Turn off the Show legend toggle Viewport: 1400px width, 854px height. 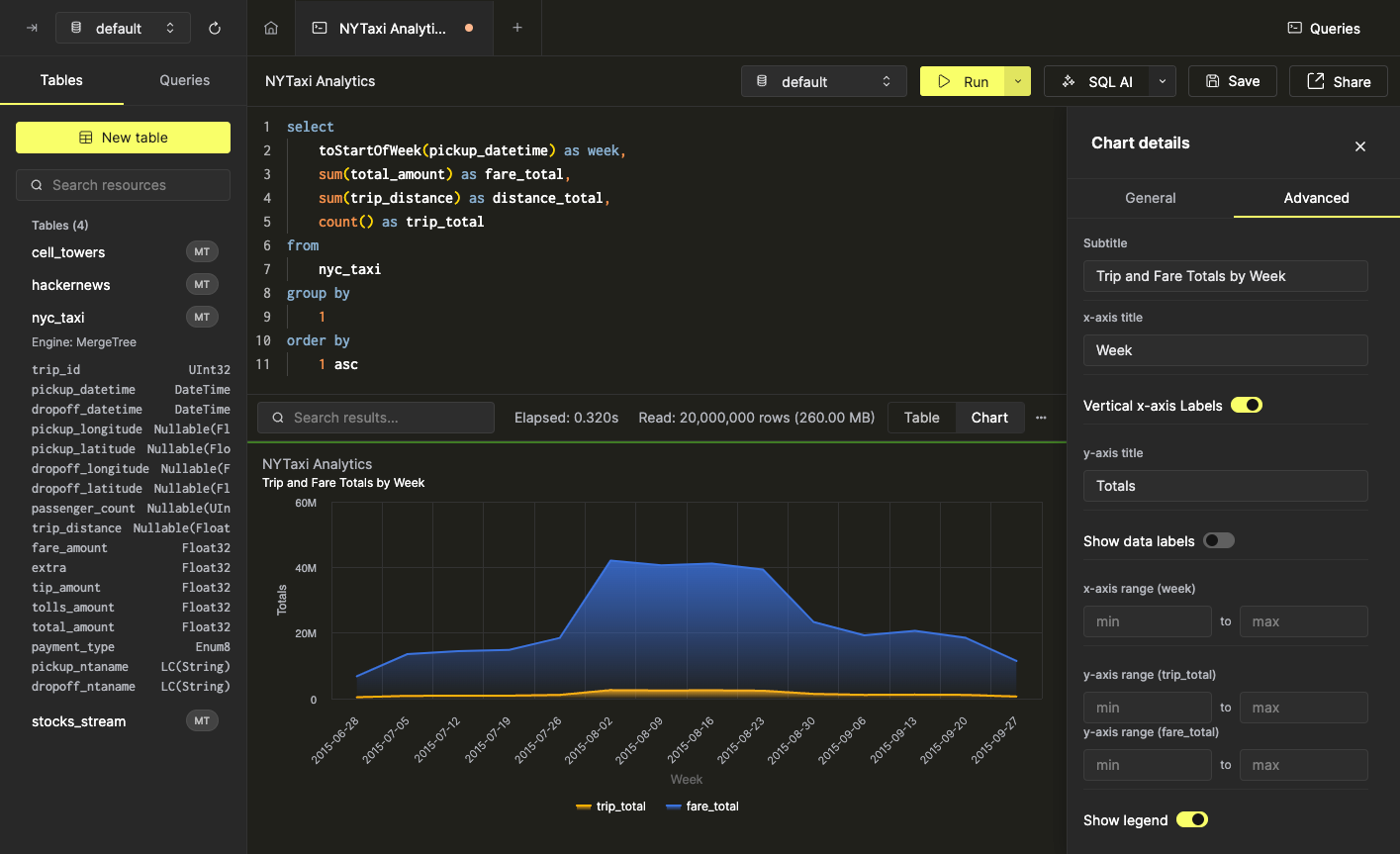1191,820
